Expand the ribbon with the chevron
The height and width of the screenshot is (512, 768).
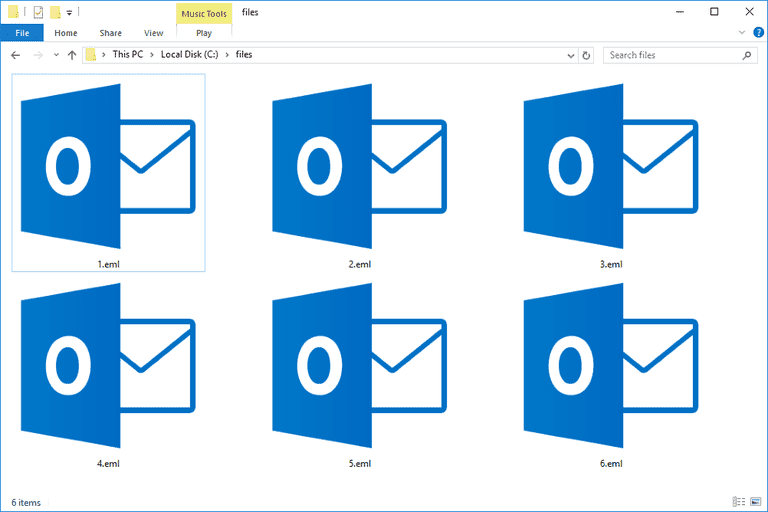pyautogui.click(x=741, y=33)
